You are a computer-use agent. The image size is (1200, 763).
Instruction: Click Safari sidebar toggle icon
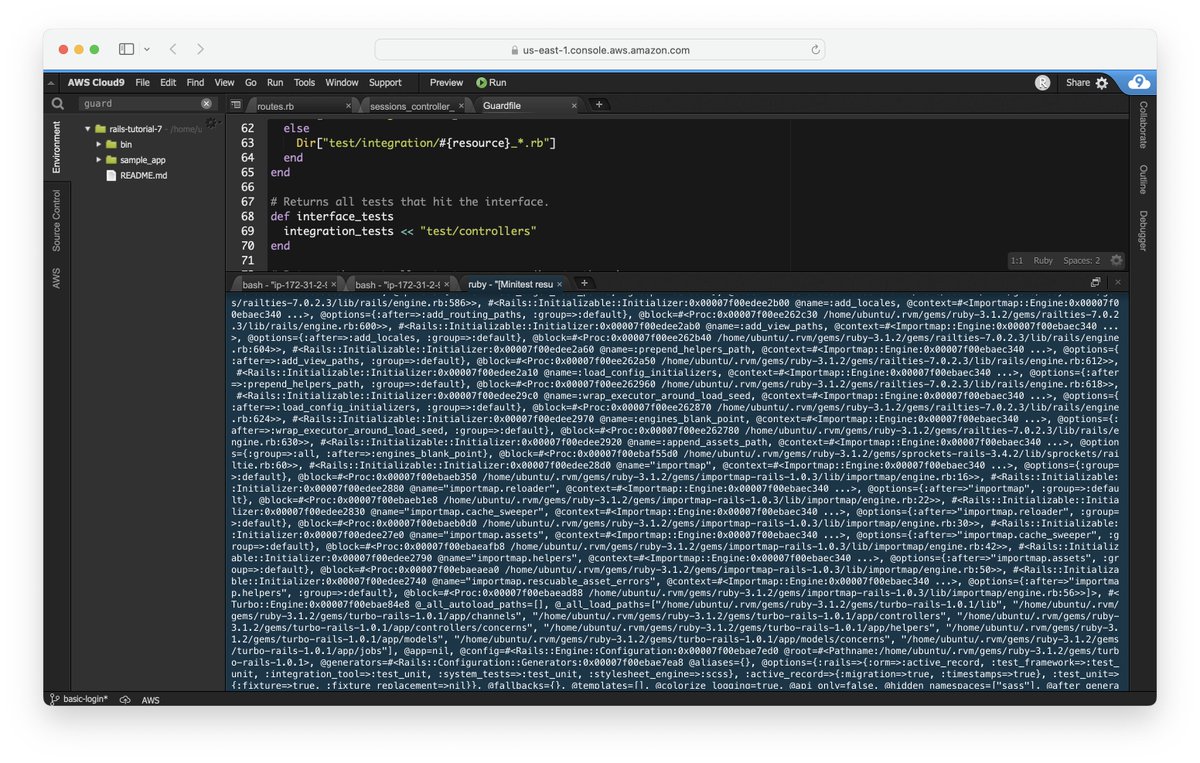point(126,49)
